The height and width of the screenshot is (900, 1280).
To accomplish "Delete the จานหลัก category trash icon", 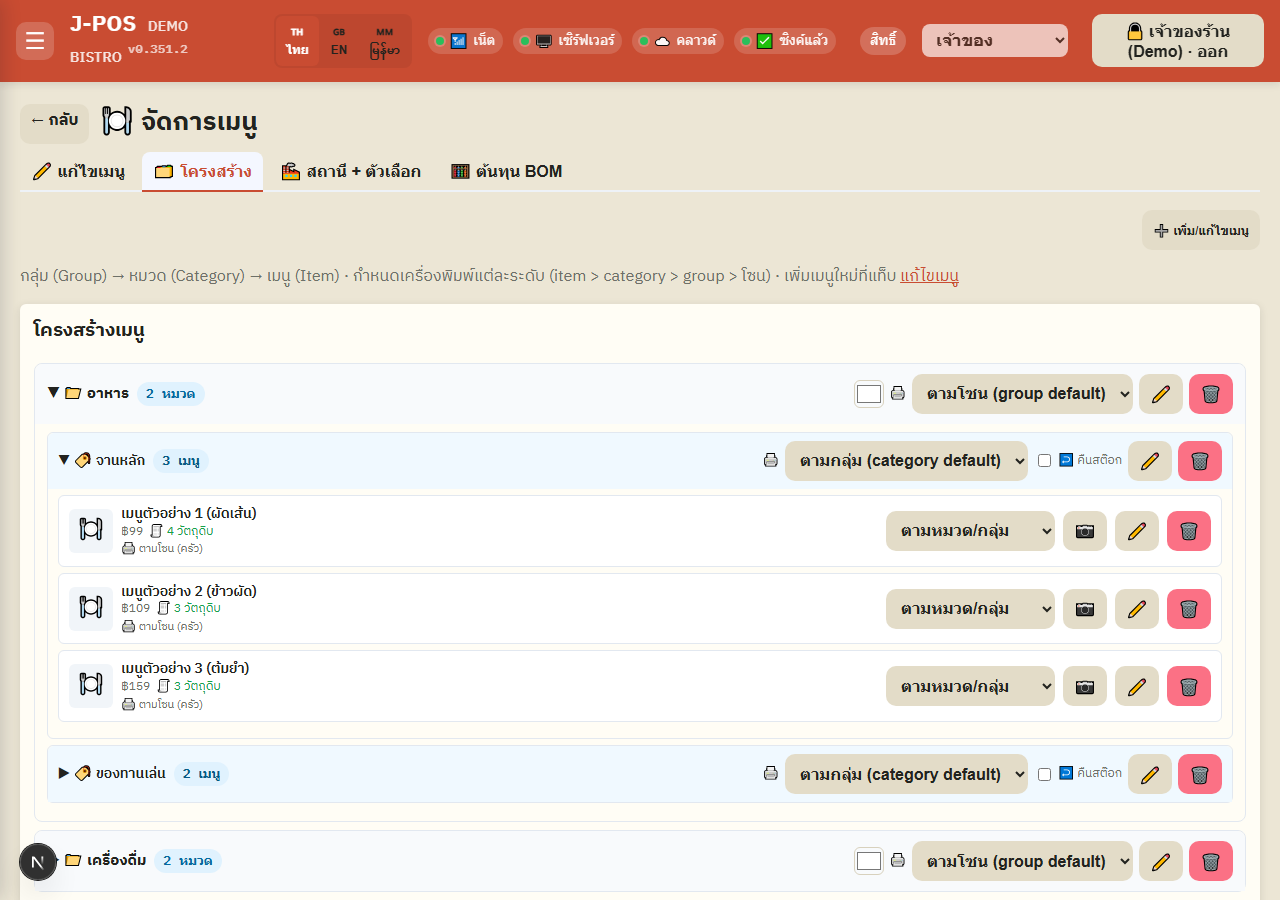I will click(x=1200, y=461).
